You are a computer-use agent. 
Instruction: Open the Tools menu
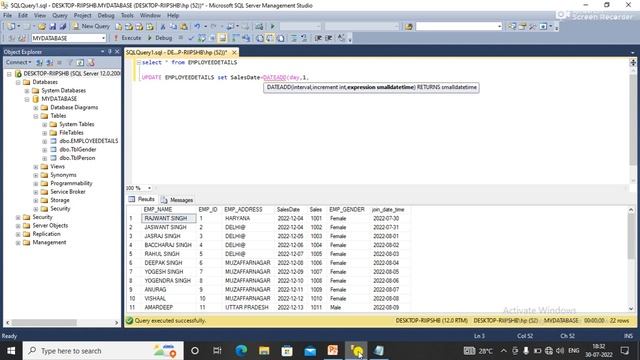[x=127, y=16]
